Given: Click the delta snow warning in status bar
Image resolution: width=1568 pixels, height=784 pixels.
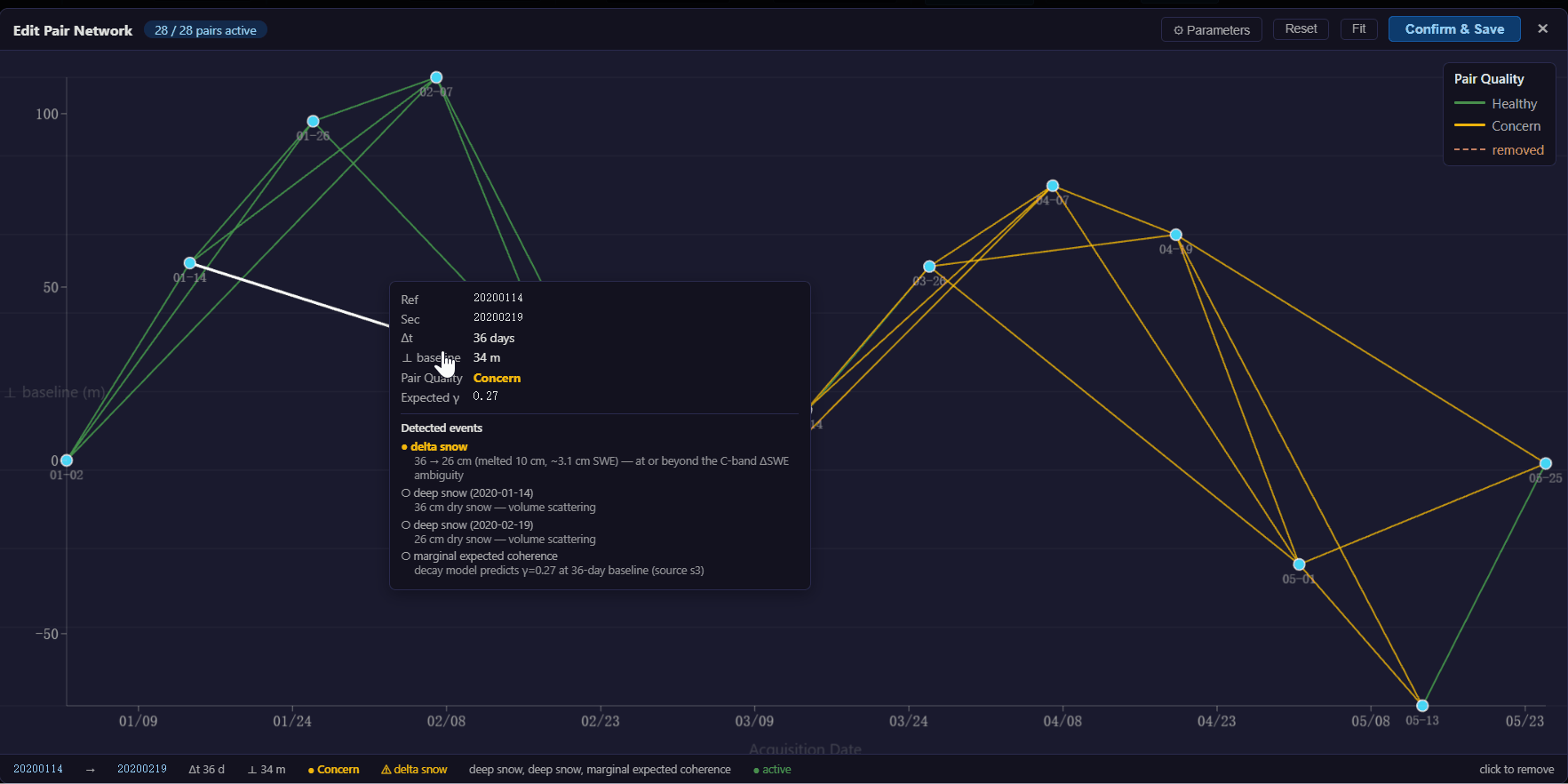Looking at the screenshot, I should [414, 770].
